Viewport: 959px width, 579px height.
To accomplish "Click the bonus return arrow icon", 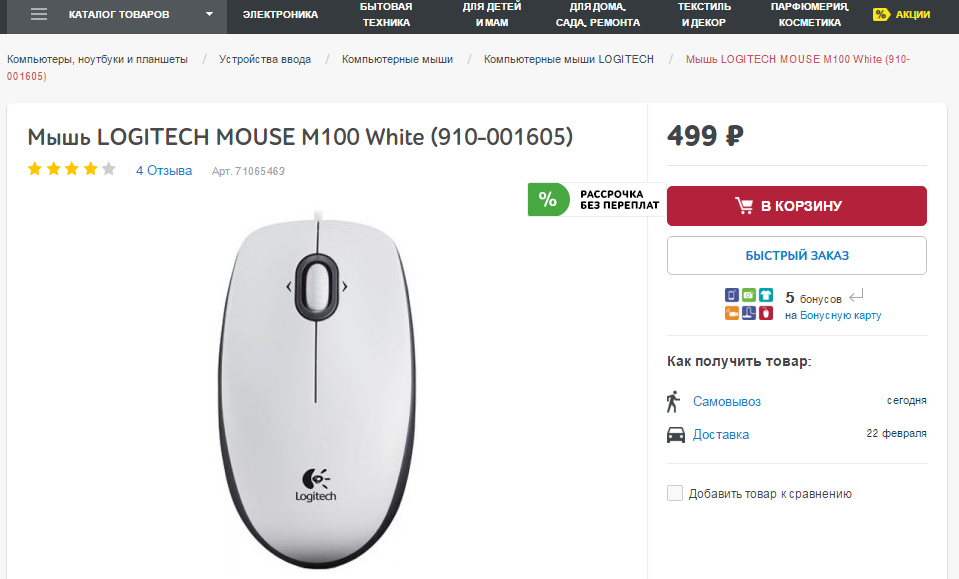I will pyautogui.click(x=855, y=296).
